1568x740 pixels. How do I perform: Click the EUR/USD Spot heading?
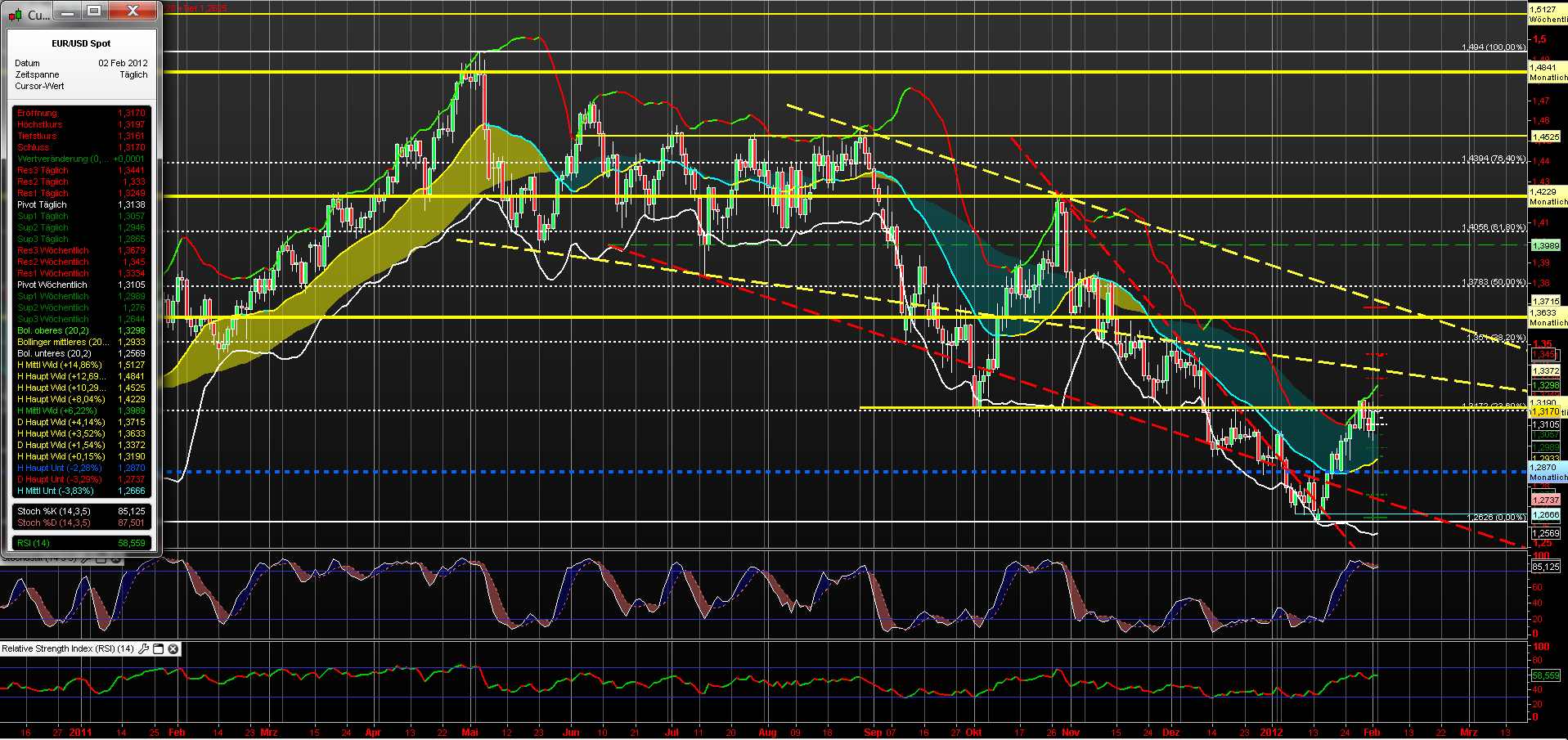point(79,43)
